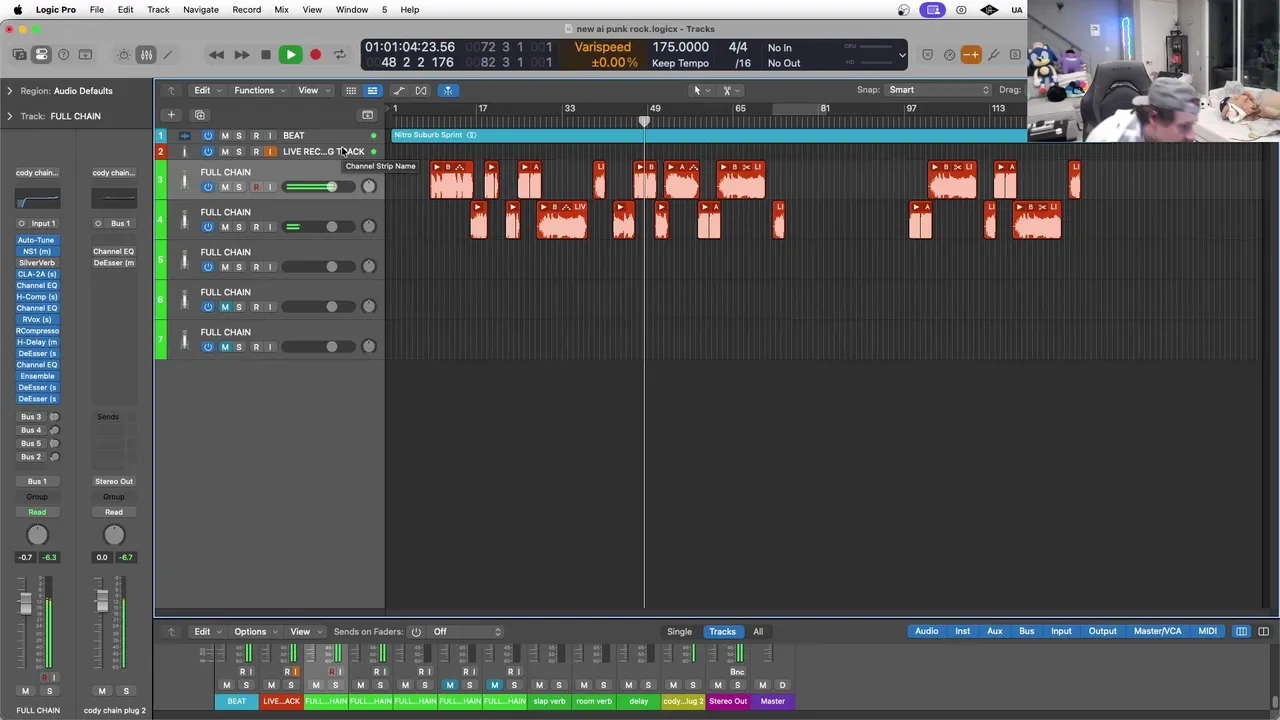Click the Fast Forward transport button

(x=241, y=55)
